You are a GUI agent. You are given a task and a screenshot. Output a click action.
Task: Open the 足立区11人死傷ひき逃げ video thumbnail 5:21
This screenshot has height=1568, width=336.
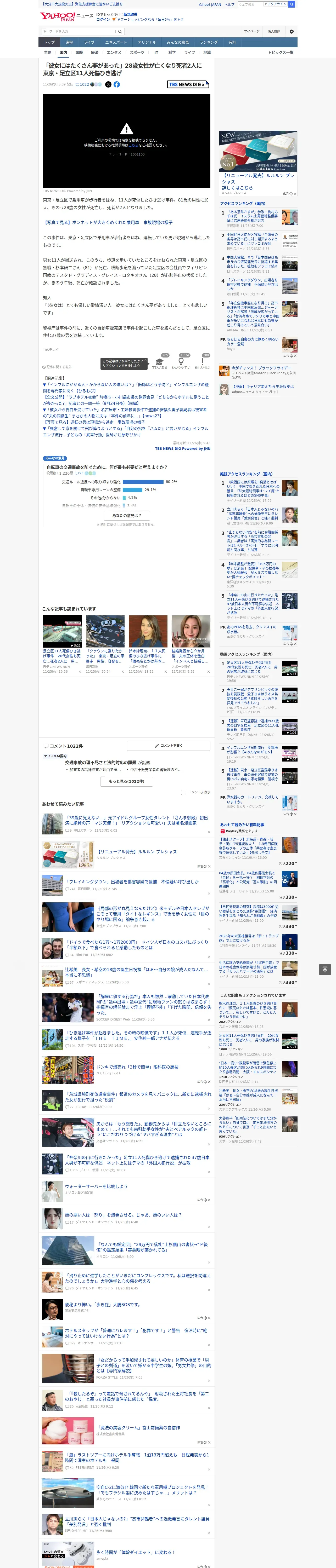coord(62,631)
